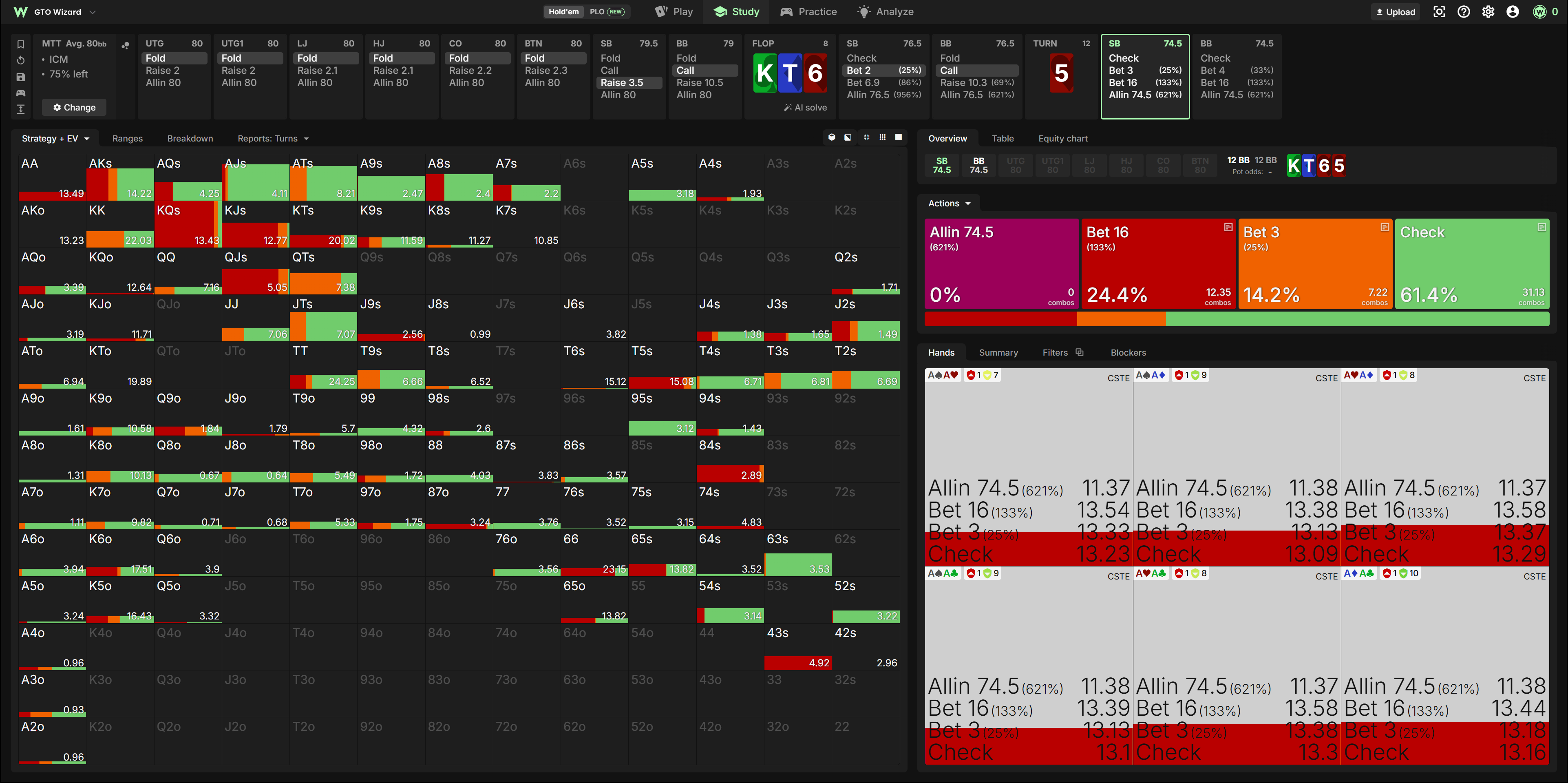Click the note icon on Bet 3 card
The height and width of the screenshot is (783, 1568).
1385,227
